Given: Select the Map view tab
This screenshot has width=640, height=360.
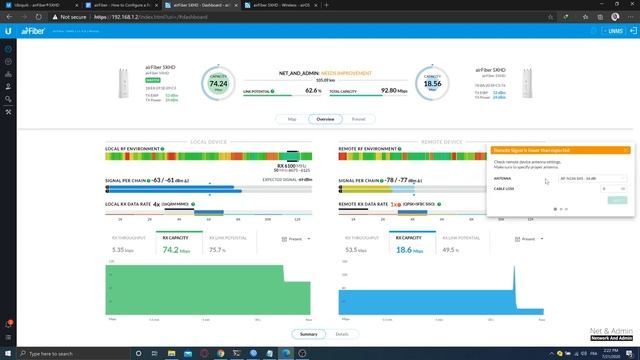Looking at the screenshot, I should pyautogui.click(x=292, y=119).
